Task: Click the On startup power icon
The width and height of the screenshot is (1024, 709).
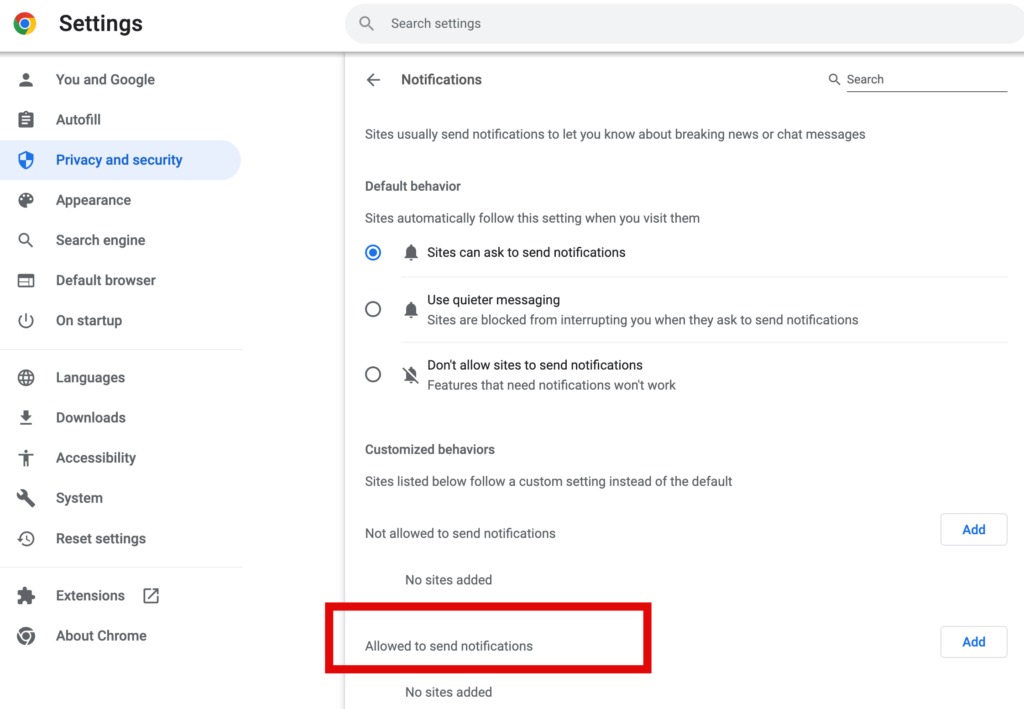Action: [x=26, y=321]
